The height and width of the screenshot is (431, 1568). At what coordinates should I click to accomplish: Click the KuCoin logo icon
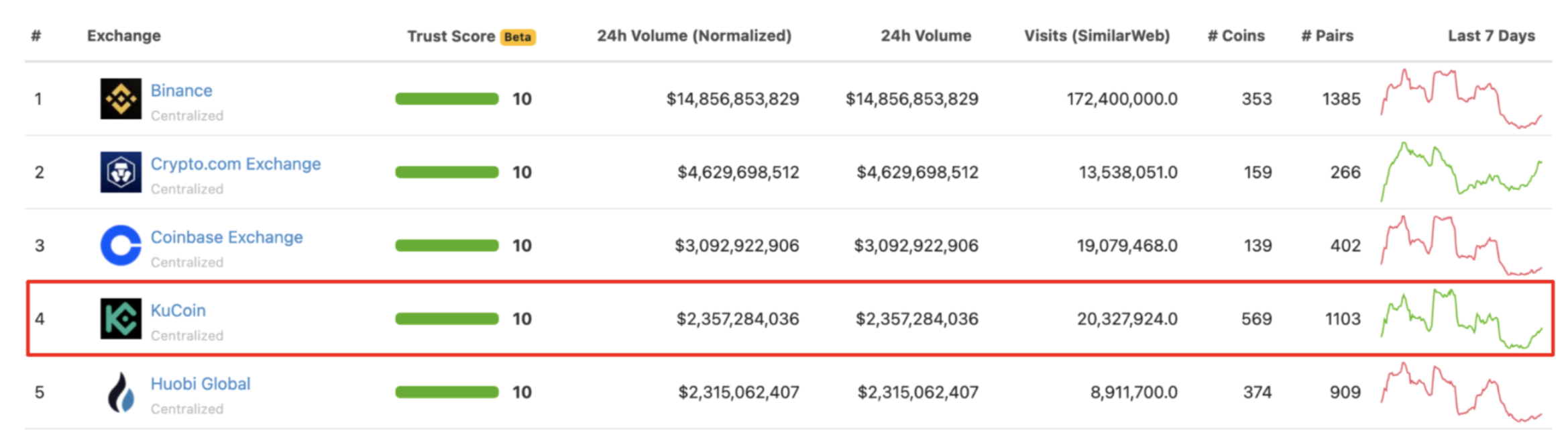(x=121, y=318)
